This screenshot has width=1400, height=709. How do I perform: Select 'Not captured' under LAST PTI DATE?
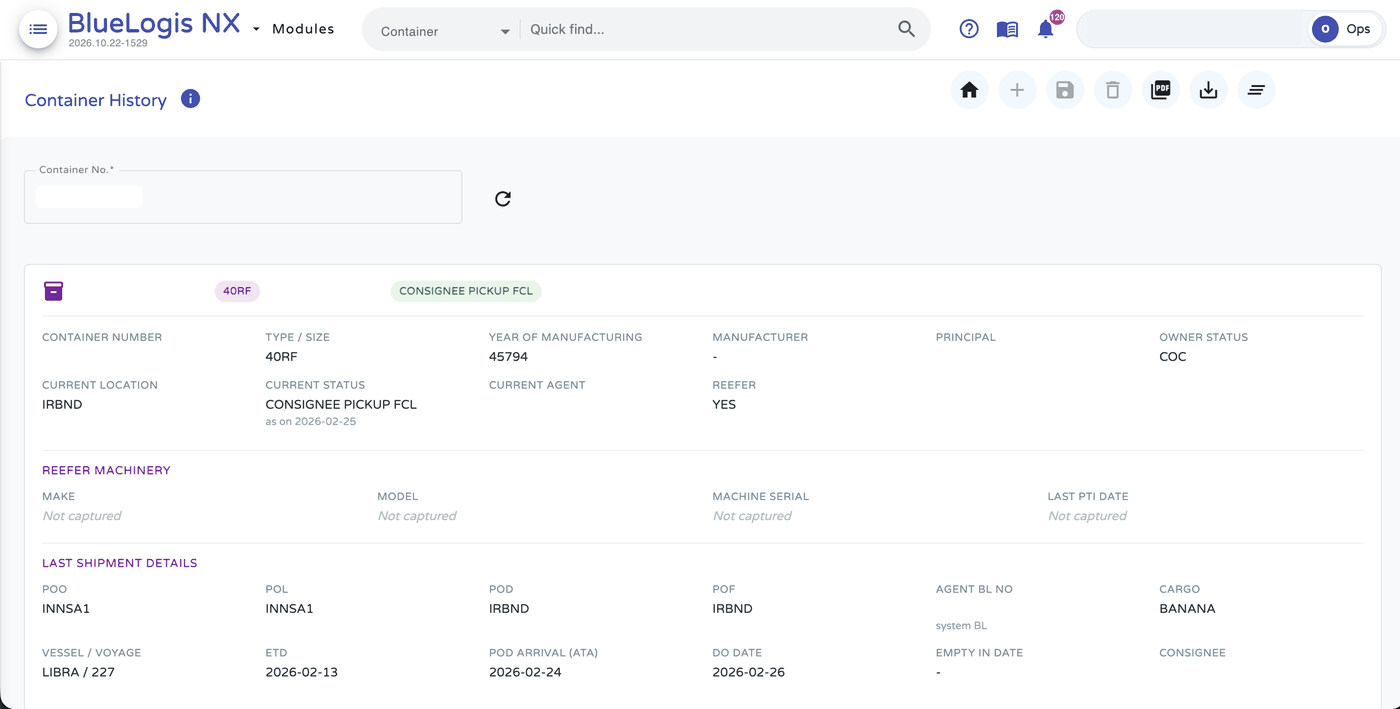pyautogui.click(x=1087, y=516)
